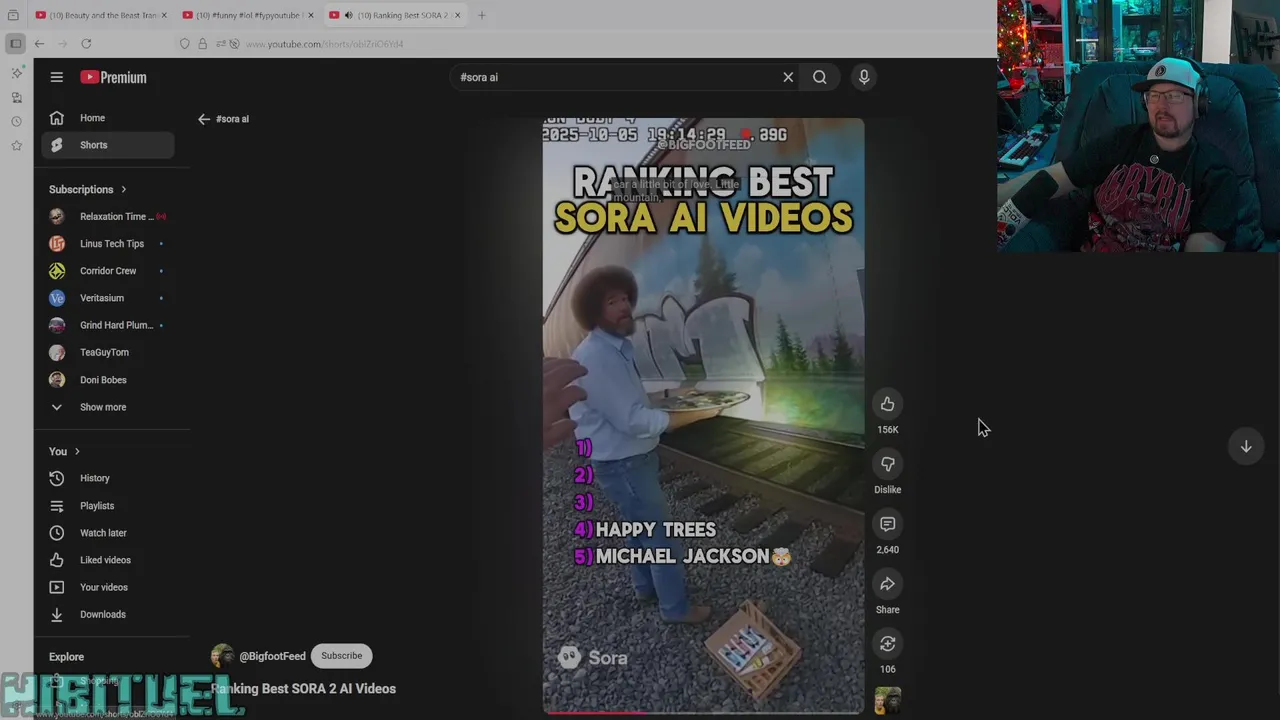Expand the You section

click(64, 451)
